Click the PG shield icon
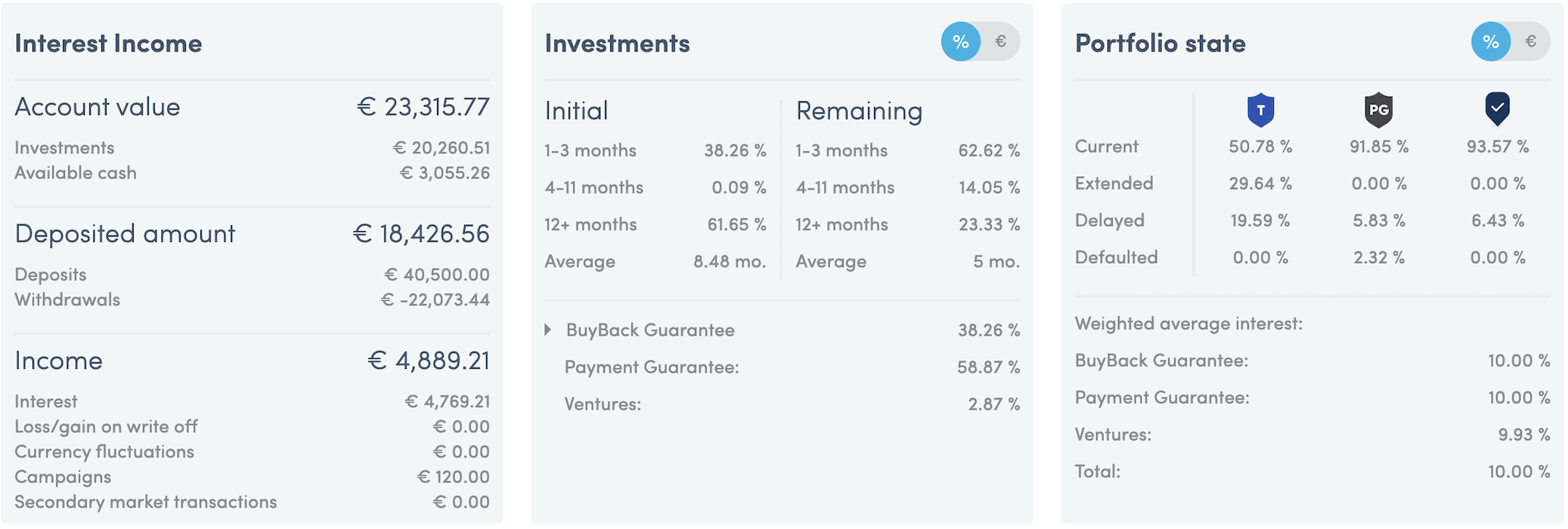Viewport: 1568px width, 529px height. [x=1378, y=110]
